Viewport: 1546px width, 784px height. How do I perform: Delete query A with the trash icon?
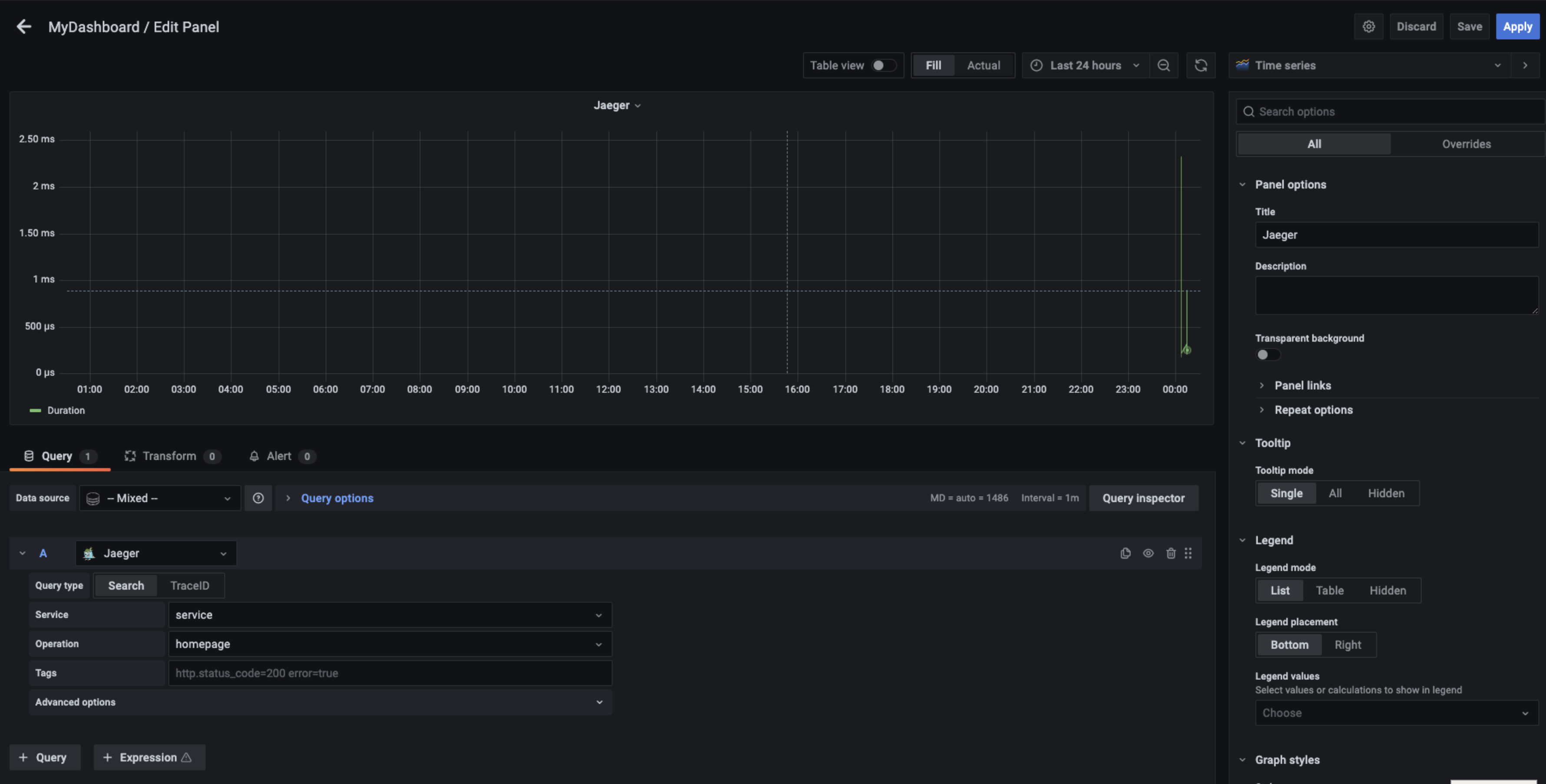(x=1170, y=553)
